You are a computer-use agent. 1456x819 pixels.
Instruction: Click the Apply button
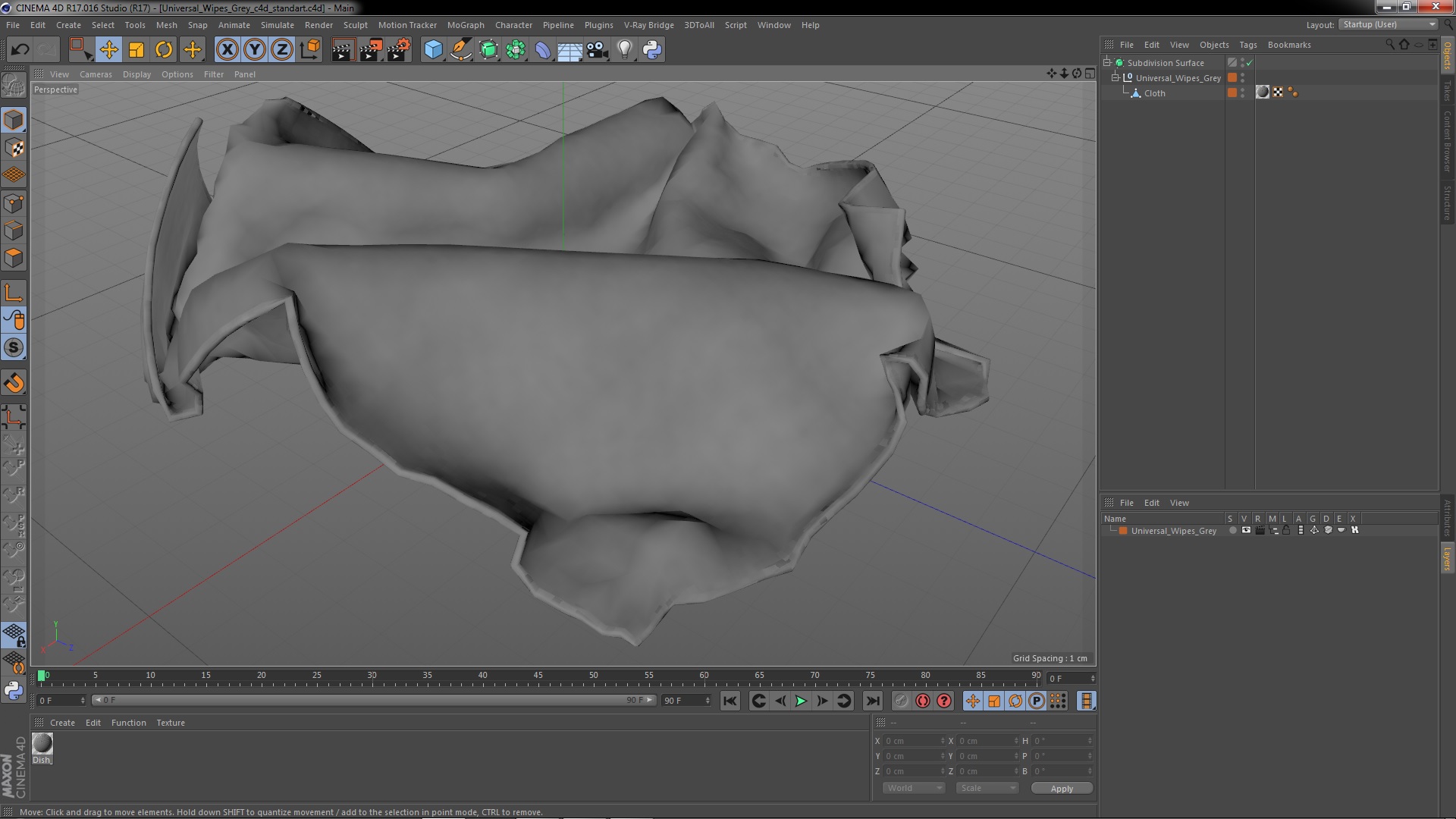(x=1062, y=789)
